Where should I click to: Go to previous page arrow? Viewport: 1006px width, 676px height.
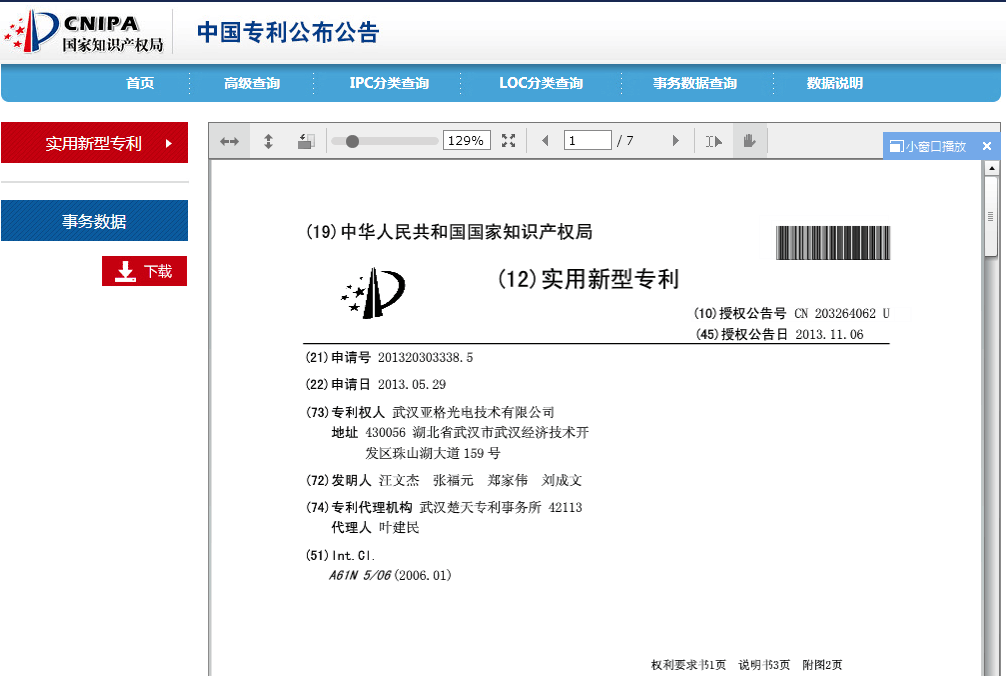pos(545,140)
